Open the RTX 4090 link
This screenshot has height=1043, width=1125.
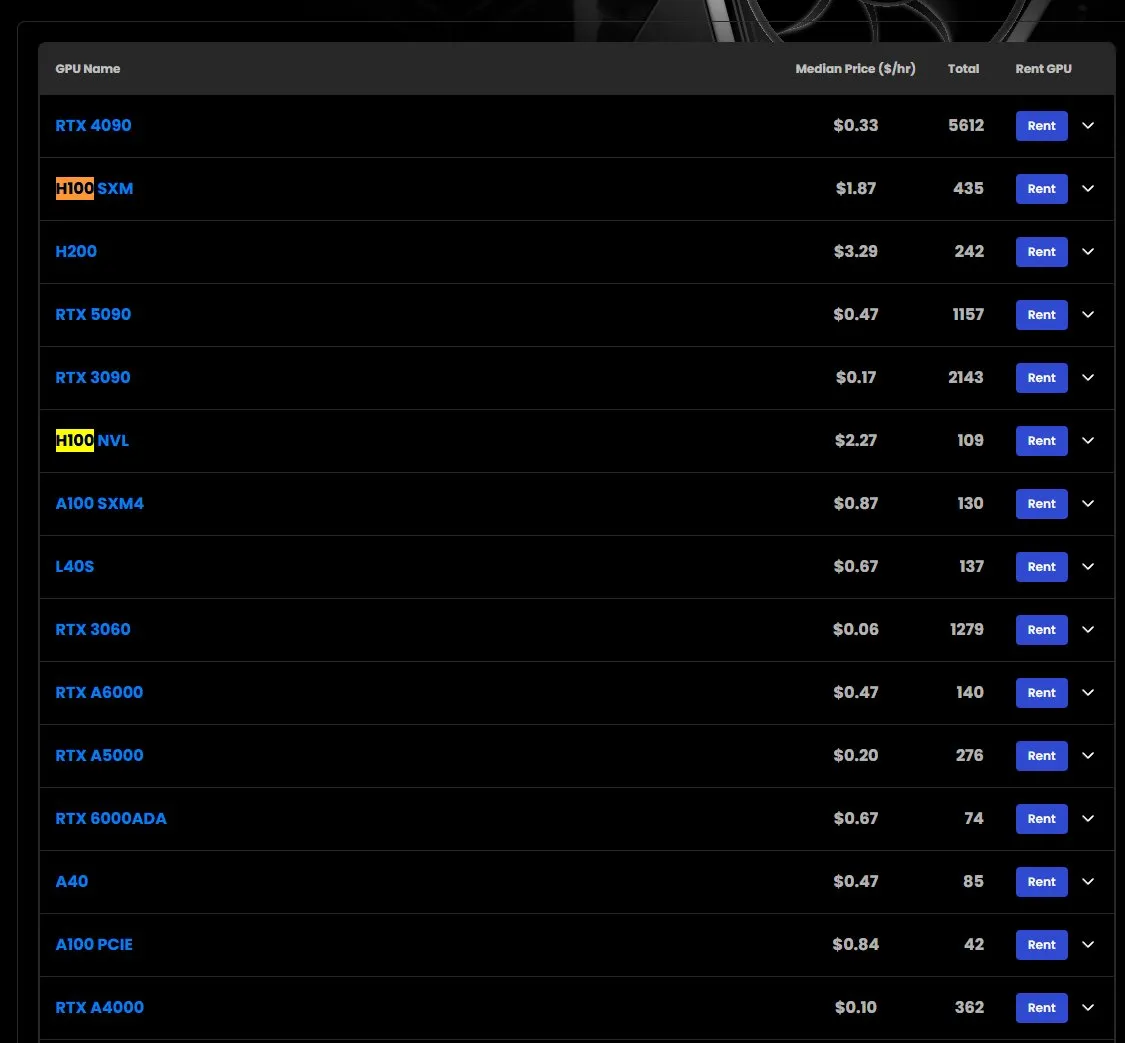click(x=93, y=126)
